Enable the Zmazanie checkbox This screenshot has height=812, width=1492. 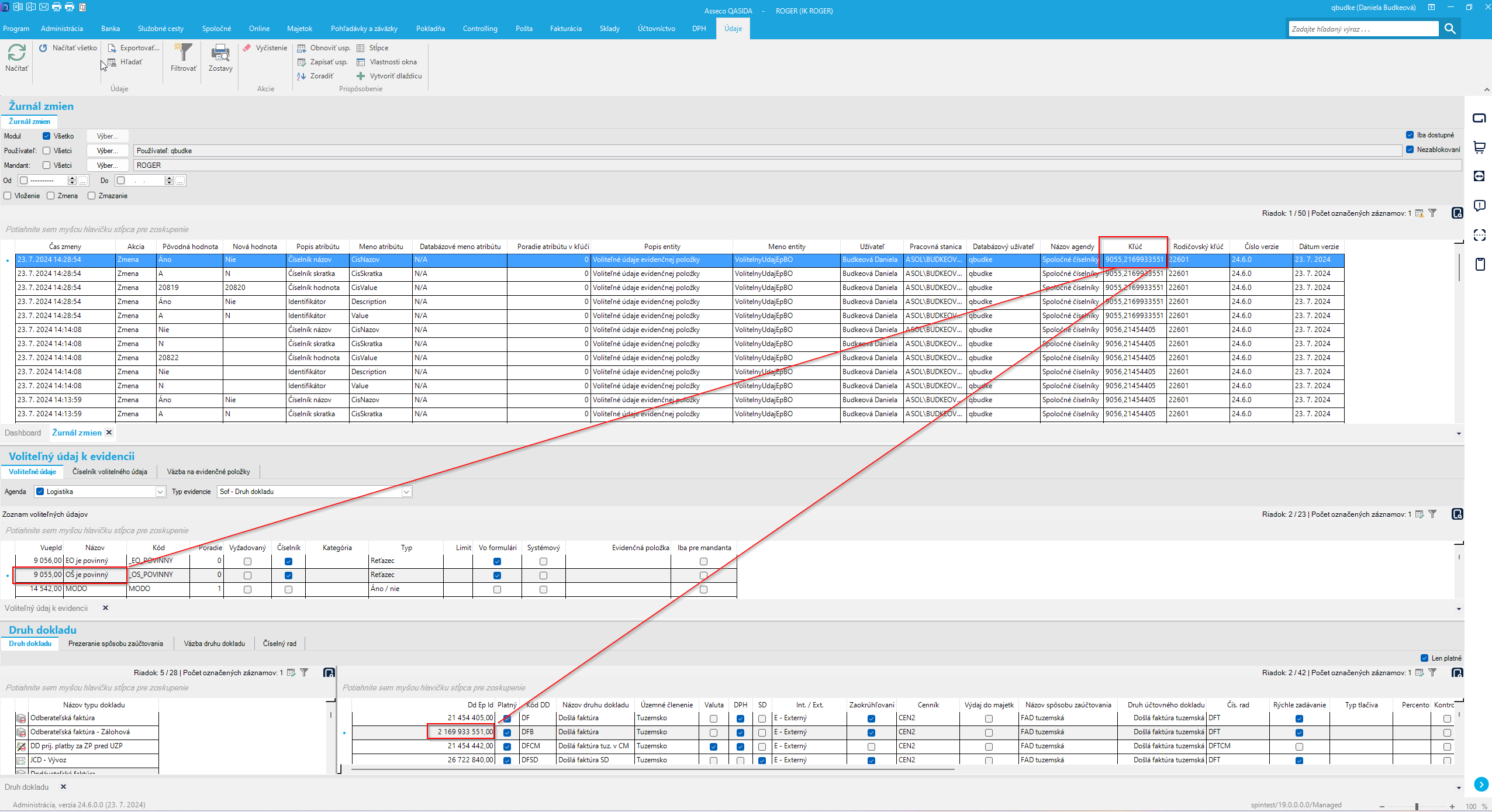(92, 196)
